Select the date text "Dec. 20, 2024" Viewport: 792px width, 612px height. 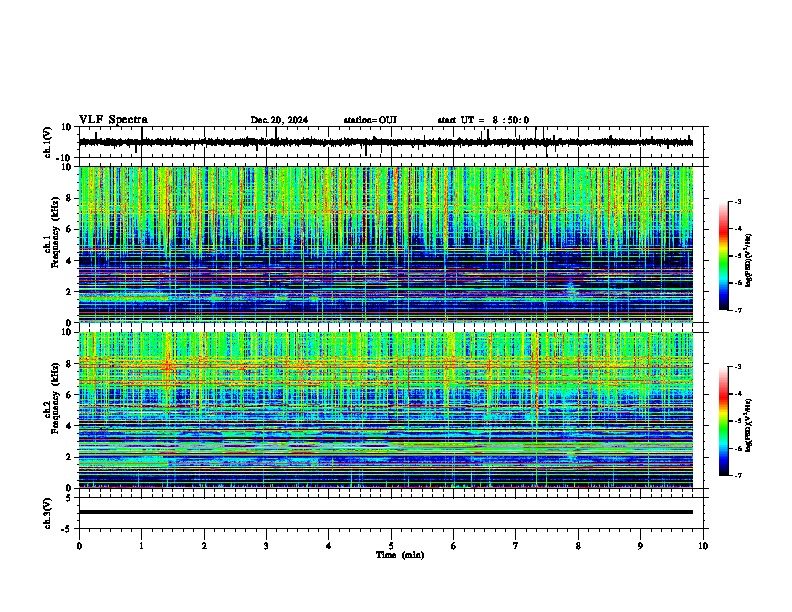pos(279,120)
